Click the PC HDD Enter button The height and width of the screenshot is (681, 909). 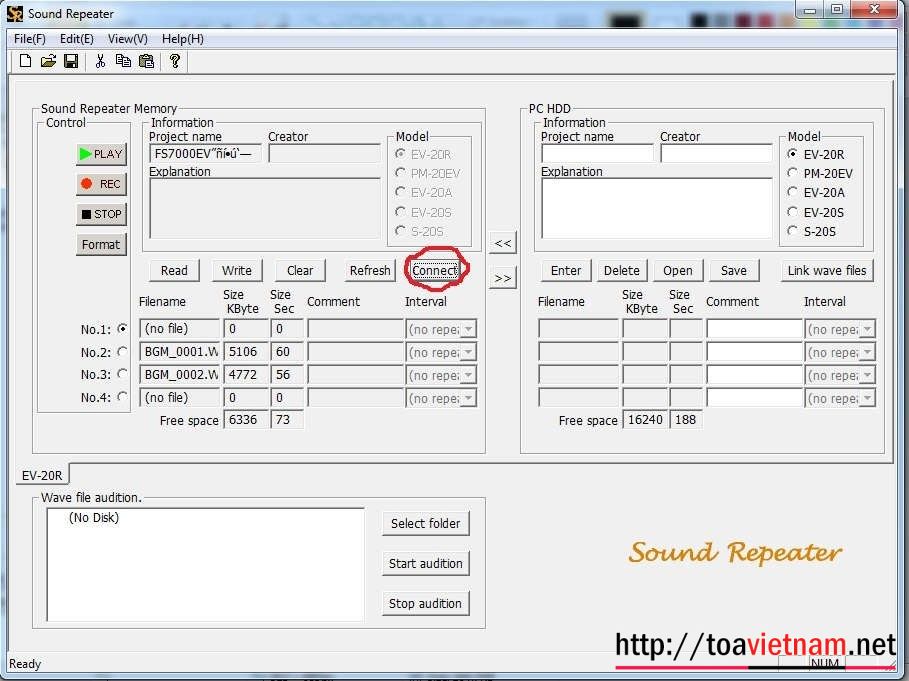tap(566, 271)
